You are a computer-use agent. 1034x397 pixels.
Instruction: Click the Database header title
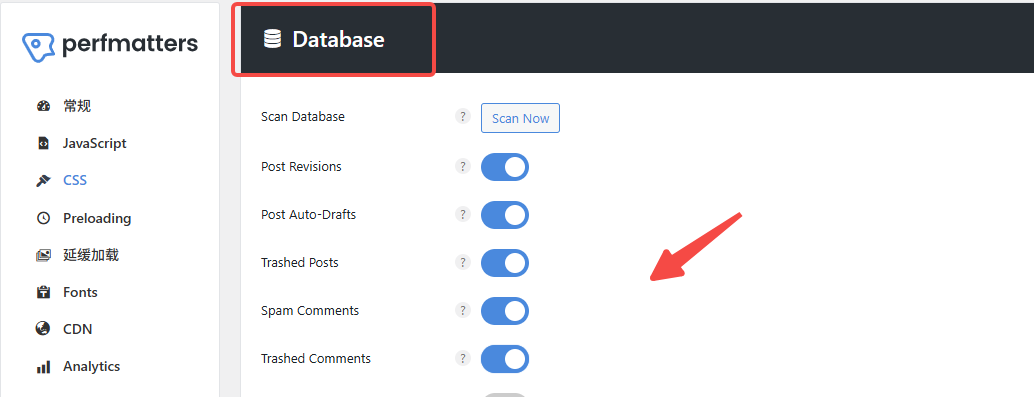point(338,40)
